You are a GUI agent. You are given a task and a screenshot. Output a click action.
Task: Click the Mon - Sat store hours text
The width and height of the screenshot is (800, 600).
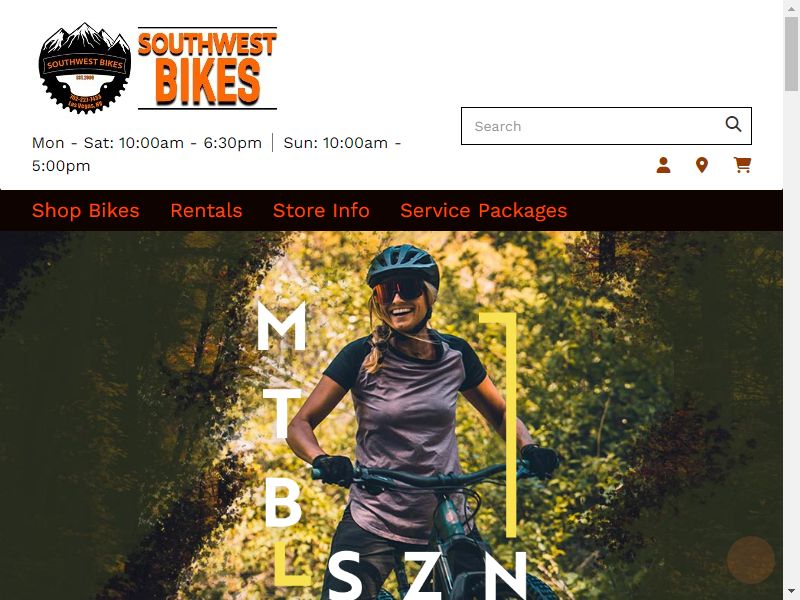147,143
